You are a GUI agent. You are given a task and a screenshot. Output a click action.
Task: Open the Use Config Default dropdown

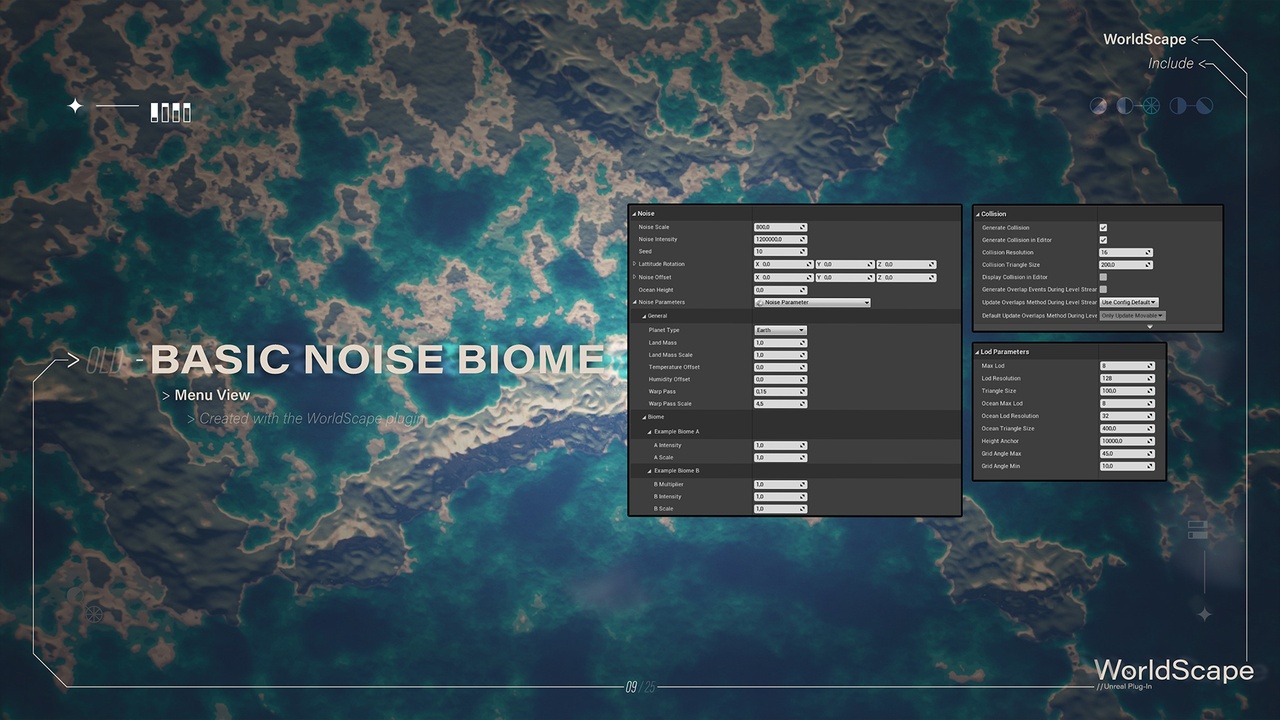(x=1129, y=302)
